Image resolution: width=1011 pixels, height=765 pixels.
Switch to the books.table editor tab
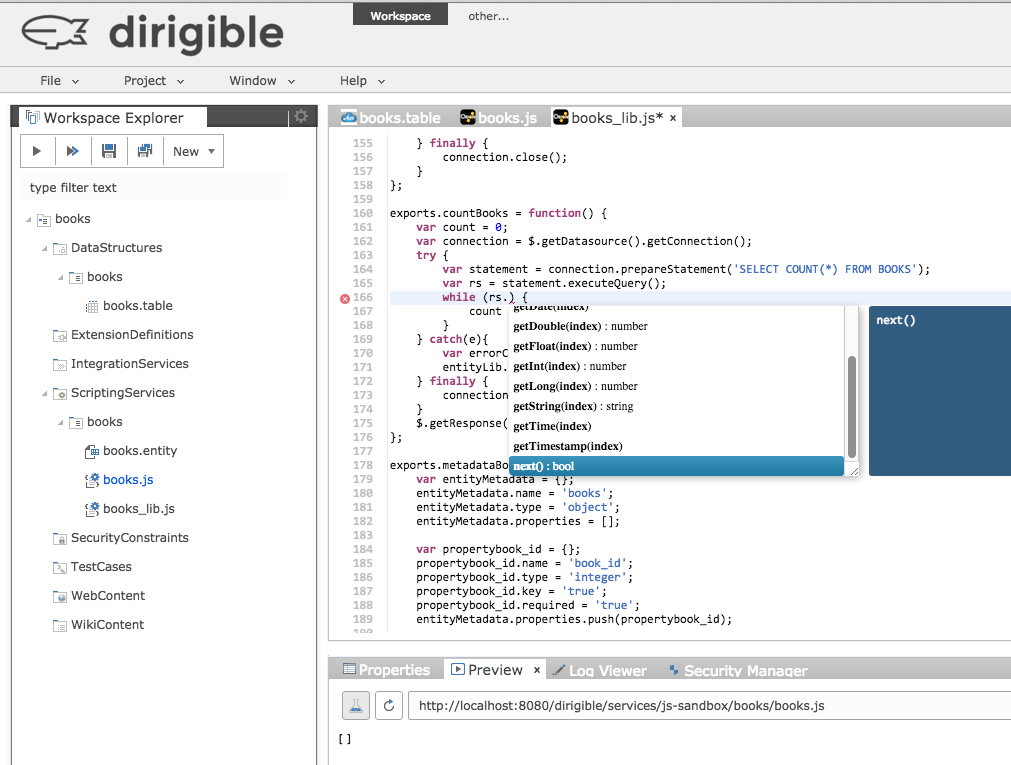click(x=391, y=118)
